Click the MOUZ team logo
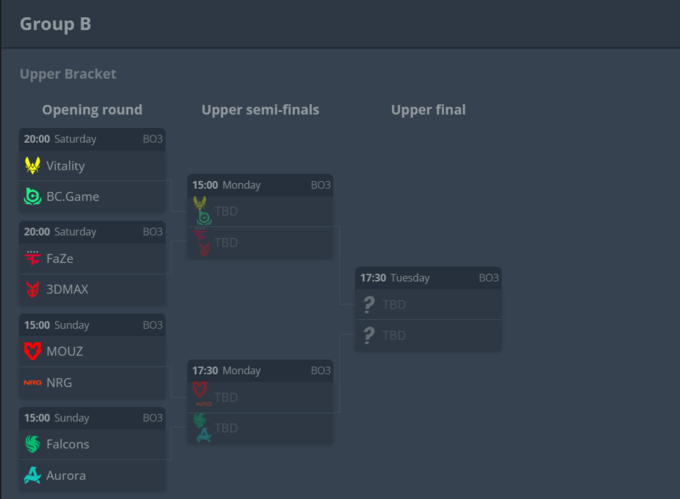 click(x=33, y=351)
